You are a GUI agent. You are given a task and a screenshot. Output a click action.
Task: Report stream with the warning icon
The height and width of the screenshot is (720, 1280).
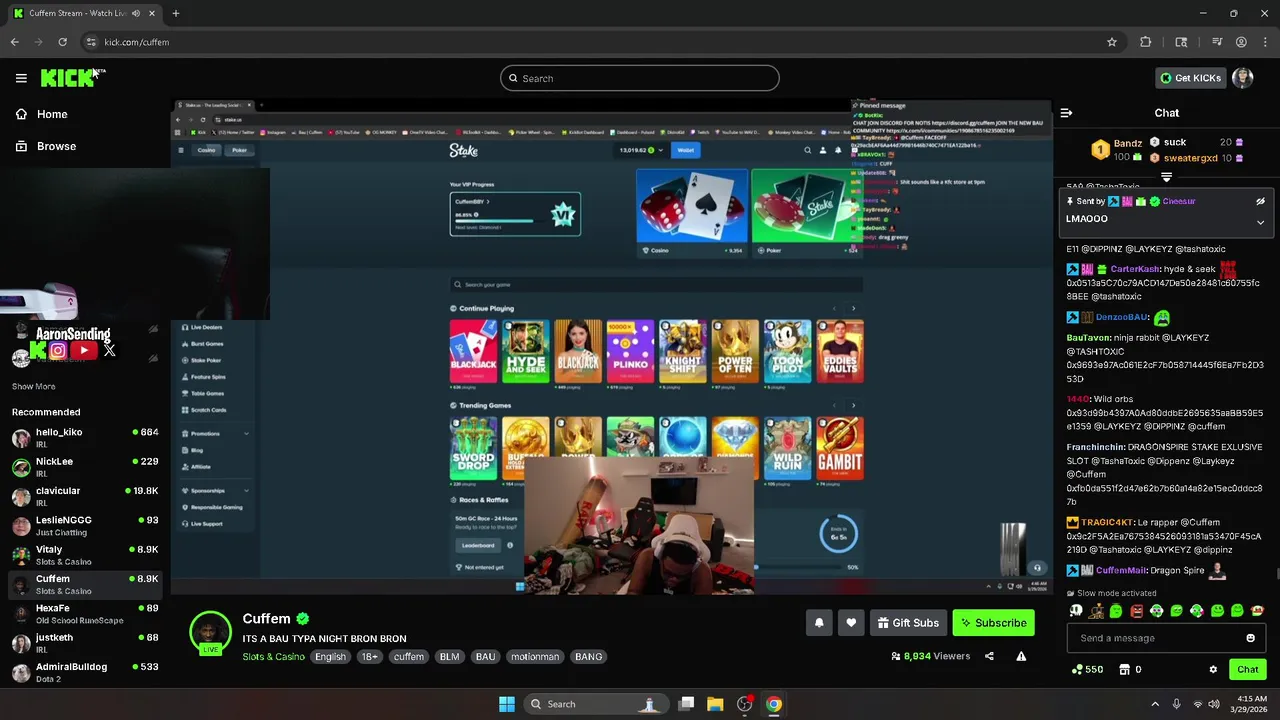(x=1021, y=656)
